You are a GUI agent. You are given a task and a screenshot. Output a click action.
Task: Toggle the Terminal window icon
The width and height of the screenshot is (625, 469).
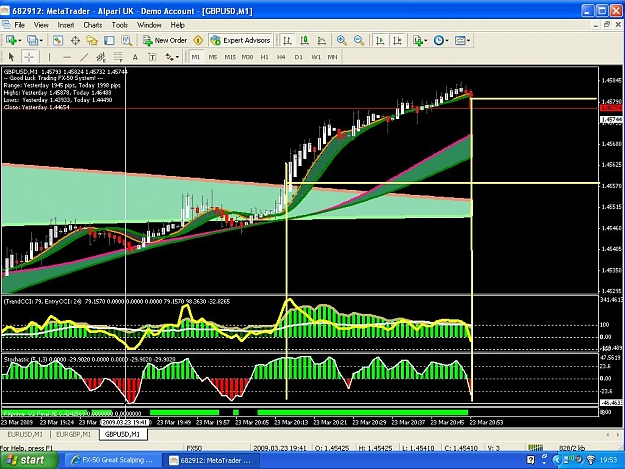(109, 40)
